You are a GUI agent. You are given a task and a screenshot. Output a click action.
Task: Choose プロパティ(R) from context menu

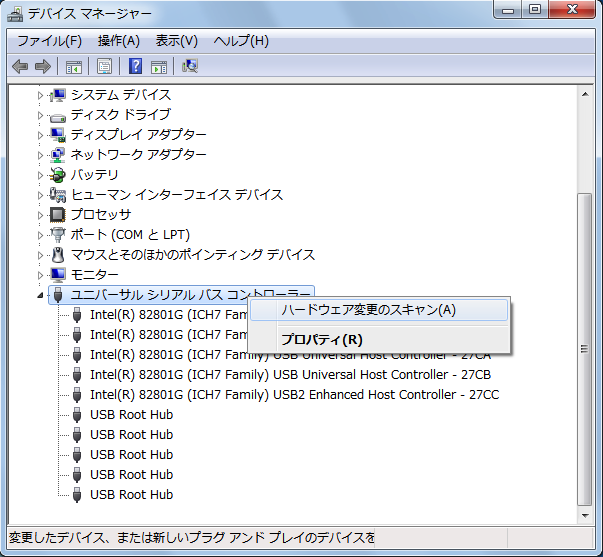(379, 340)
